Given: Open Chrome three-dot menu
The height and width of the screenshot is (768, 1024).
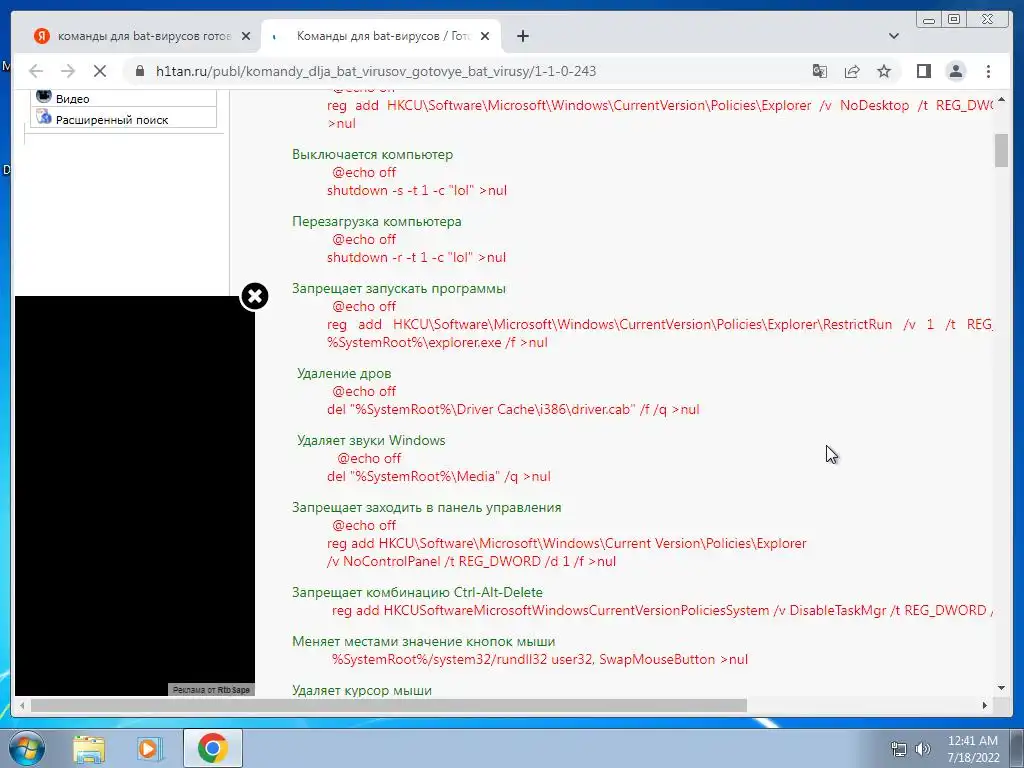Looking at the screenshot, I should [x=988, y=71].
